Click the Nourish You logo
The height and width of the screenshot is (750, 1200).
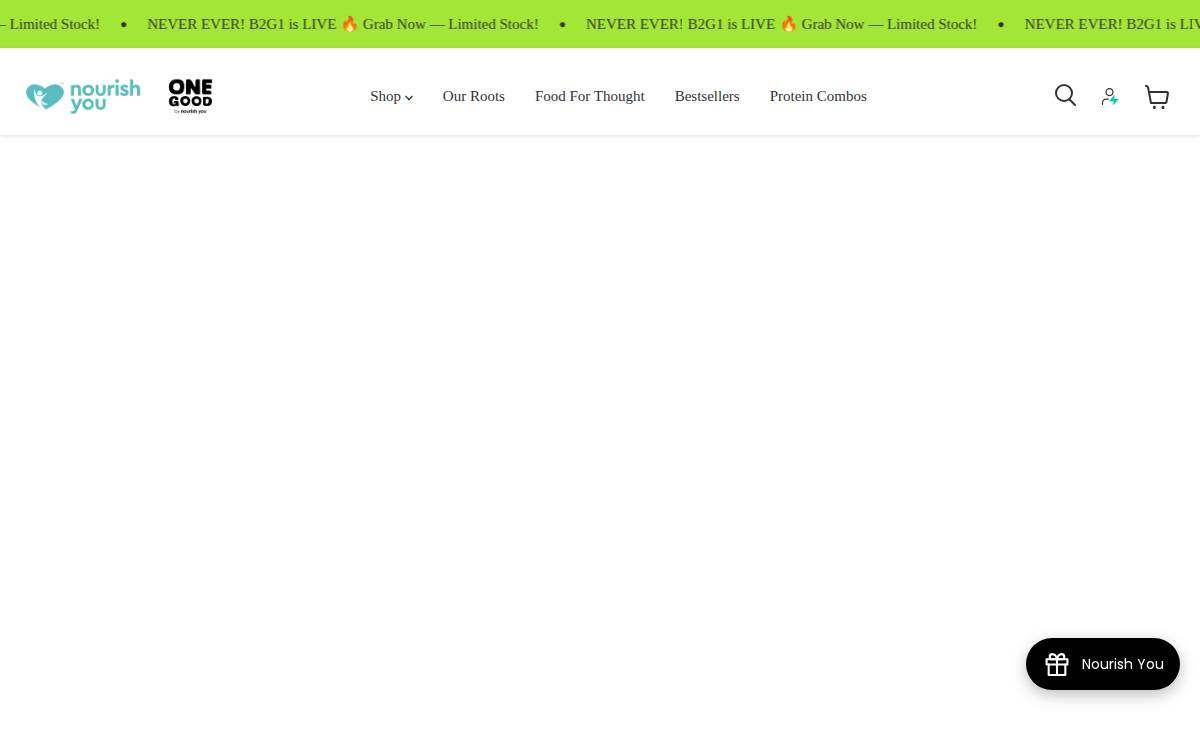83,97
